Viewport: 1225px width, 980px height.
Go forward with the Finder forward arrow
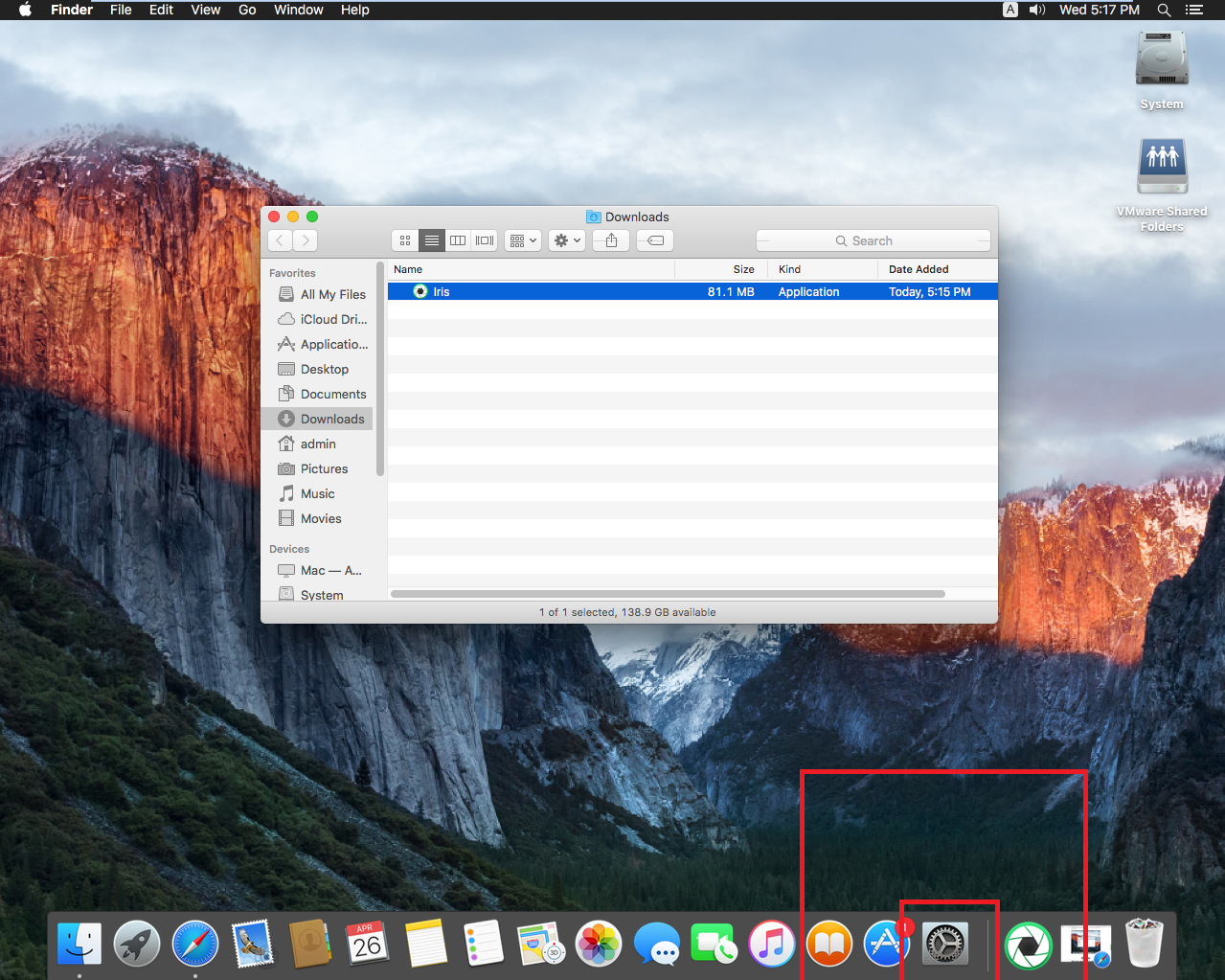pos(305,240)
